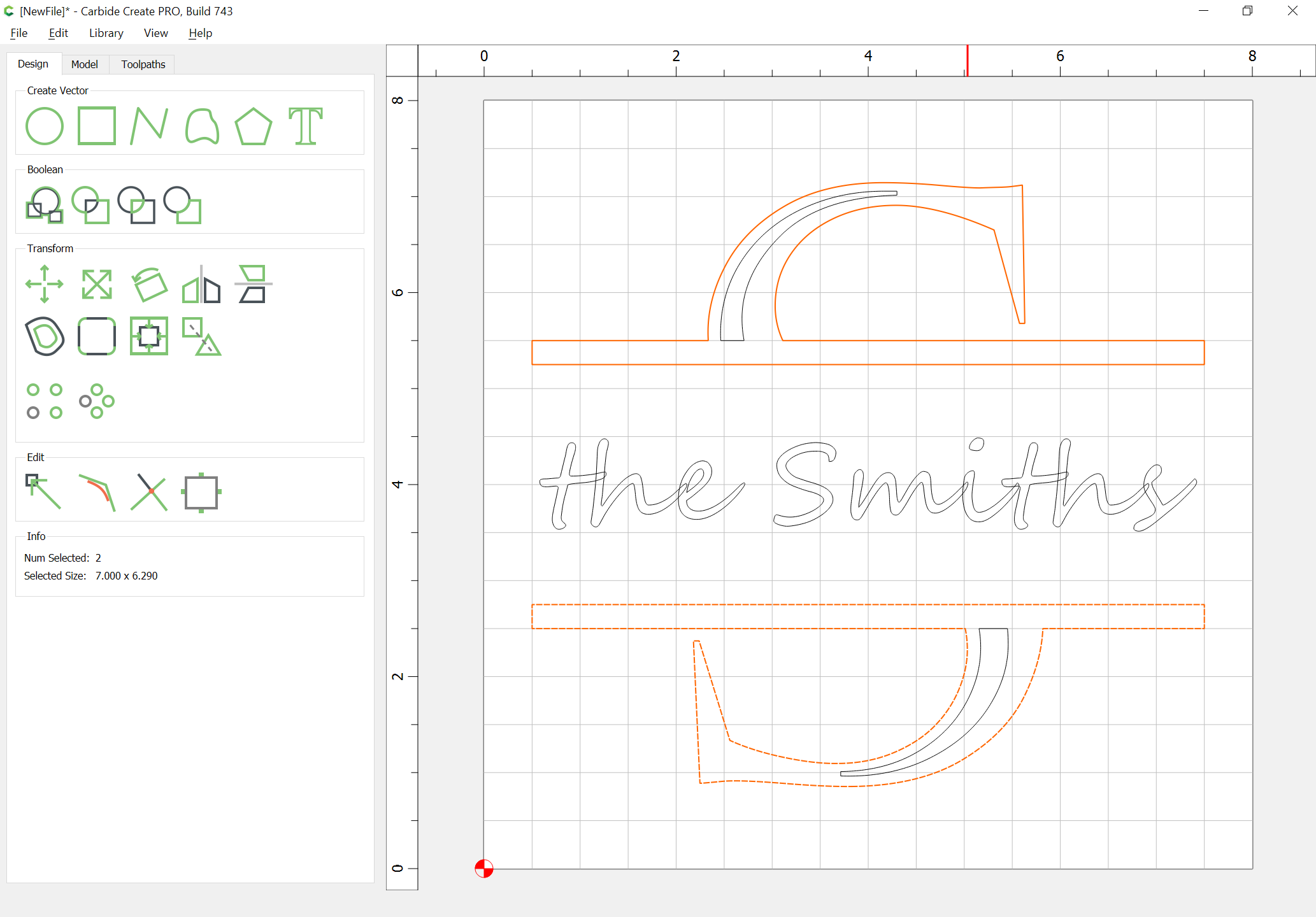The image size is (1316, 917).
Task: Open the Resize/Scale transform tool
Action: pyautogui.click(x=97, y=284)
